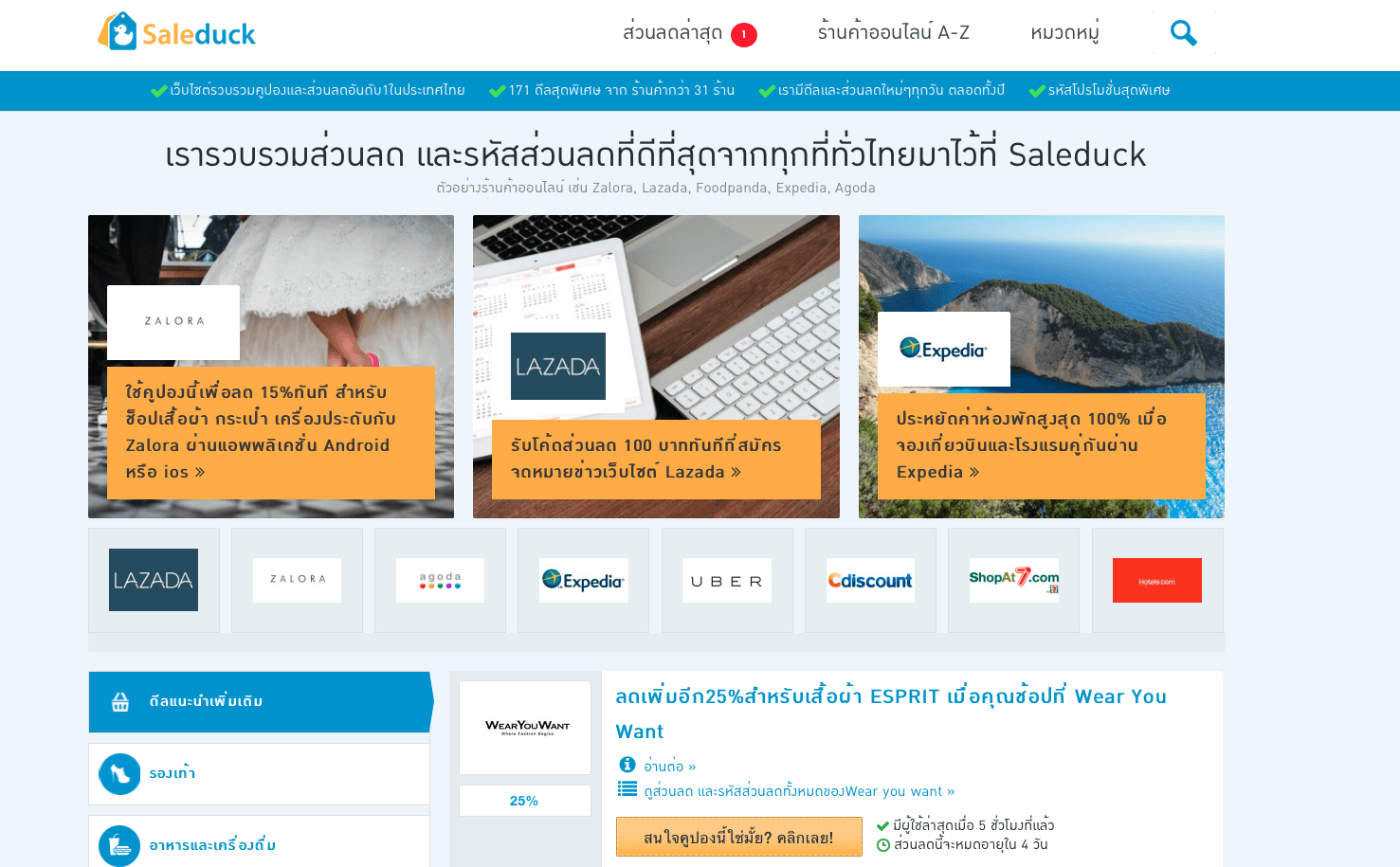The image size is (1400, 867).
Task: Open the ดีลแนะนำเพิ่มเติม sidebar tab
Action: tap(261, 702)
